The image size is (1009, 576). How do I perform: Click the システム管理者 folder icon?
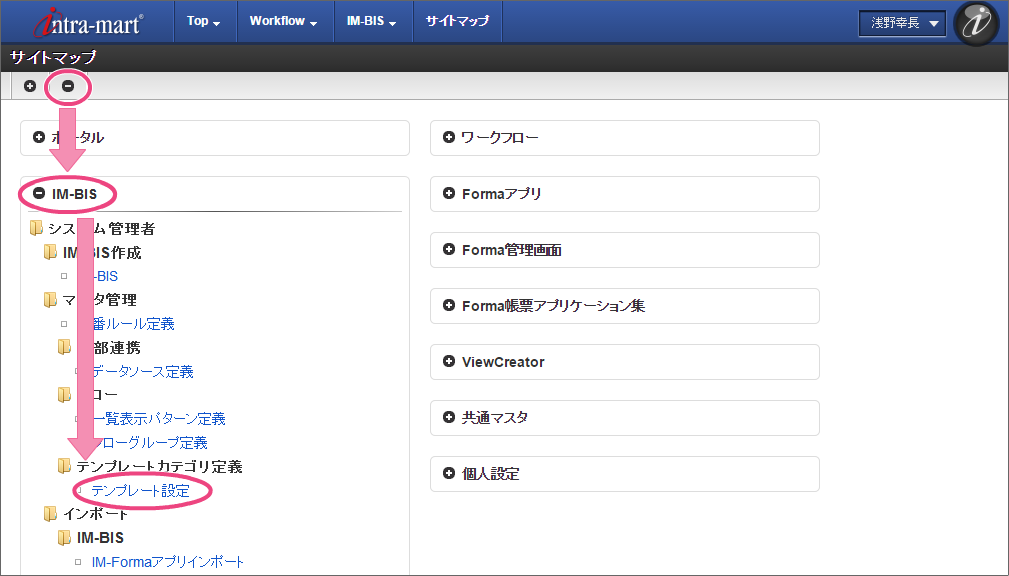pyautogui.click(x=36, y=229)
